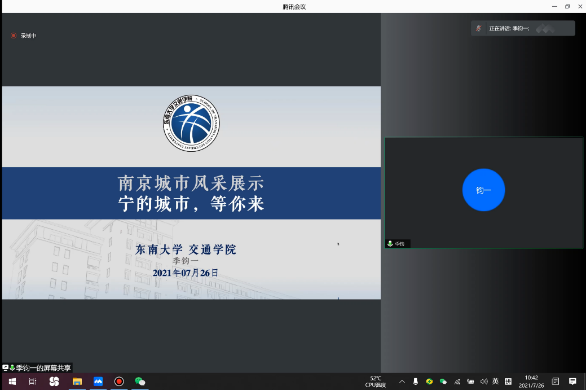Open the red screen recorder taskbar icon

coord(119,381)
